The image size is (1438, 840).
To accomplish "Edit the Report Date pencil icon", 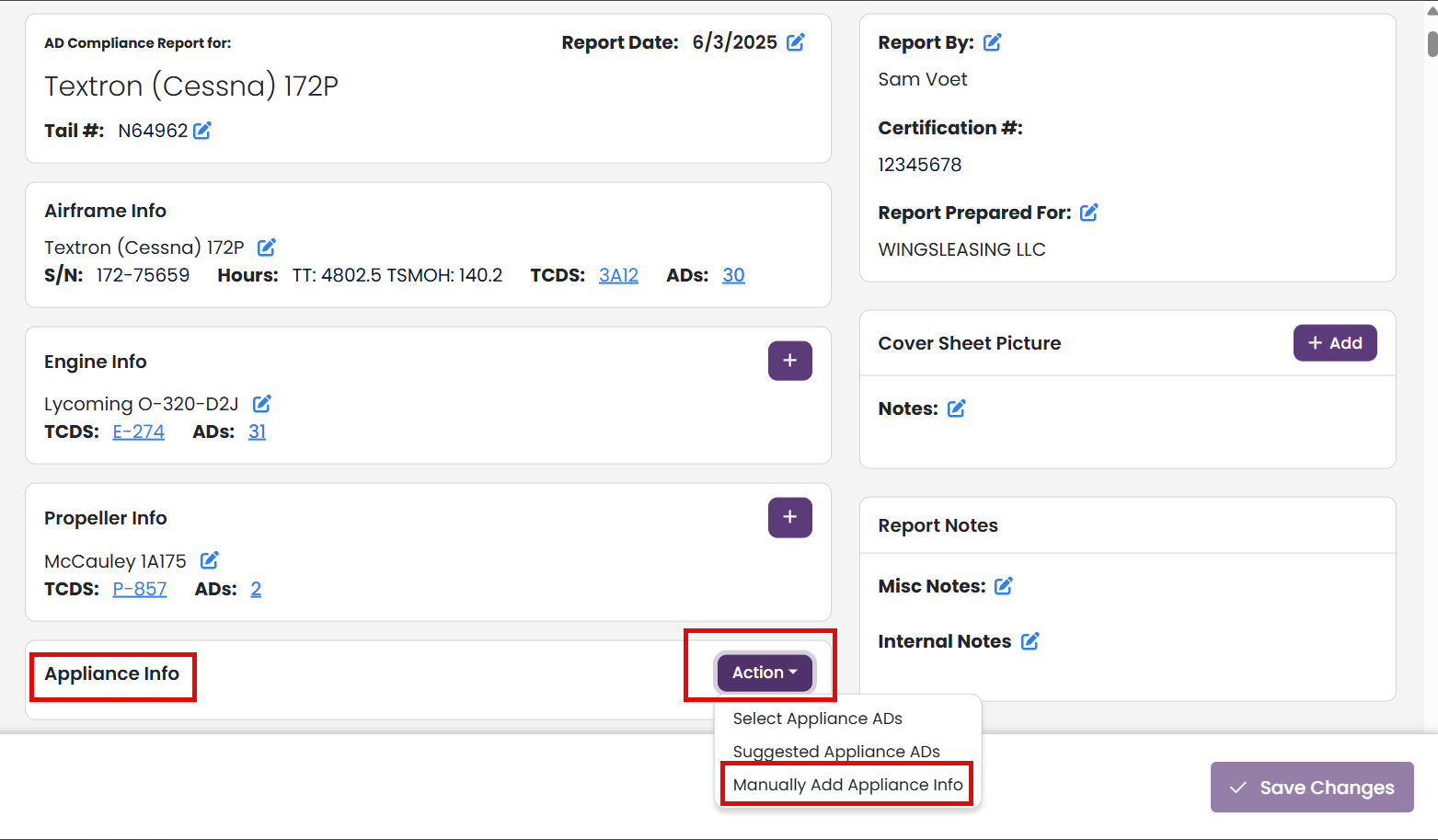I will point(796,42).
